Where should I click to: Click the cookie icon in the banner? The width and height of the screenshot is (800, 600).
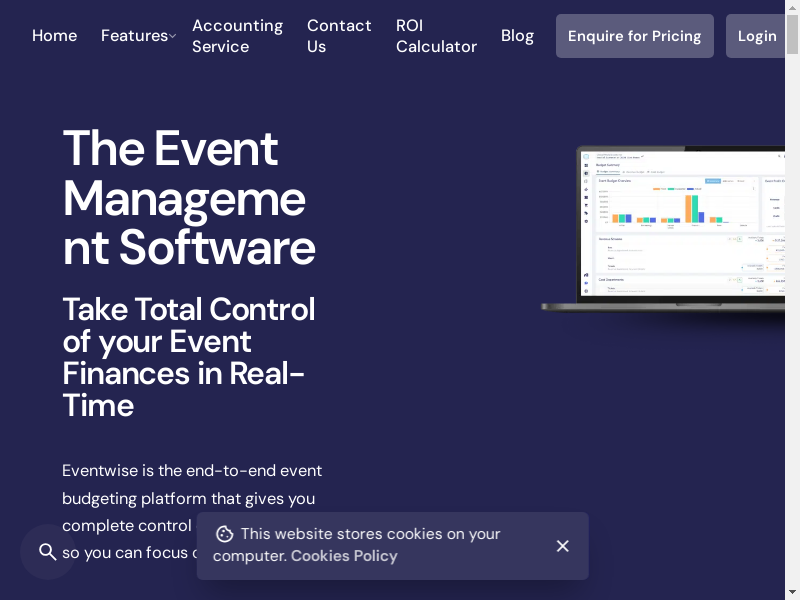[x=225, y=534]
